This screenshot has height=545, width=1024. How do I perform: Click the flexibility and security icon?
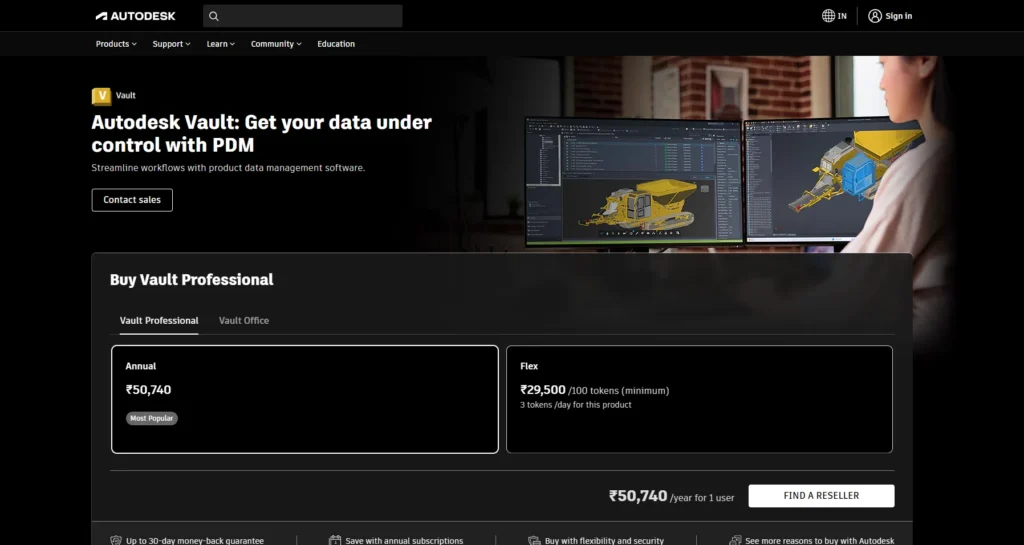click(x=534, y=540)
